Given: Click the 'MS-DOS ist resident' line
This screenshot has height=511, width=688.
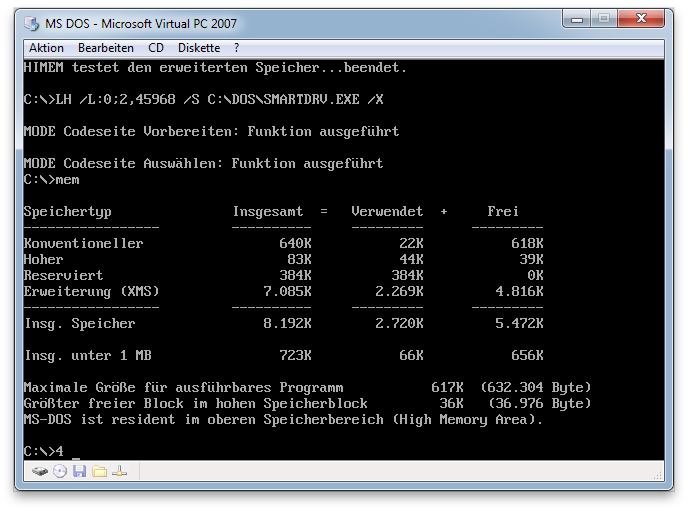Looking at the screenshot, I should (283, 420).
